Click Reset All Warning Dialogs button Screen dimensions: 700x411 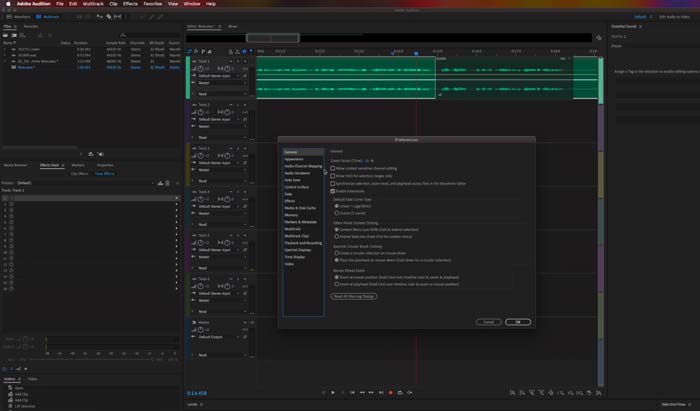pyautogui.click(x=354, y=296)
